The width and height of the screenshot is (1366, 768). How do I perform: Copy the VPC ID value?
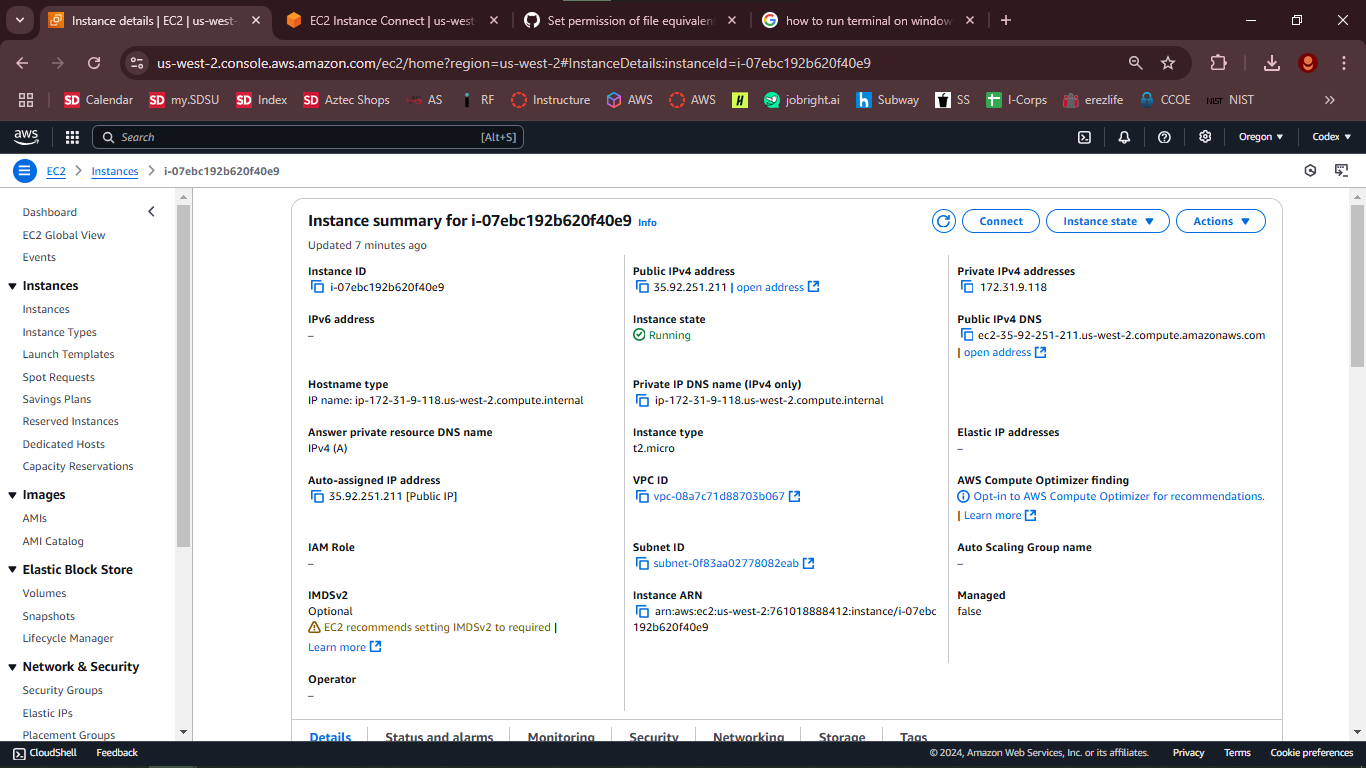tap(643, 496)
